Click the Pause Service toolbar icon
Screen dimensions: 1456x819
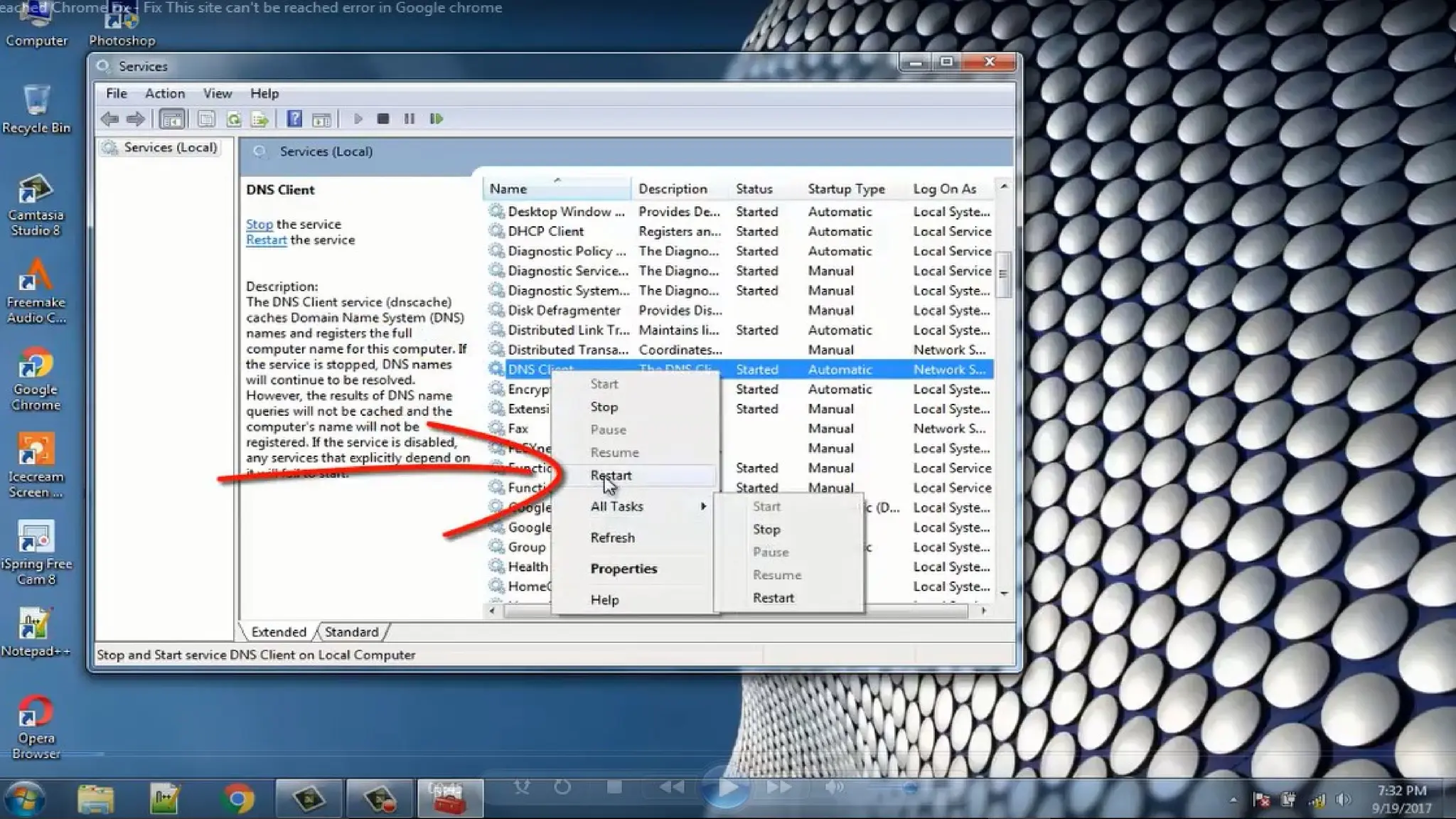coord(409,119)
